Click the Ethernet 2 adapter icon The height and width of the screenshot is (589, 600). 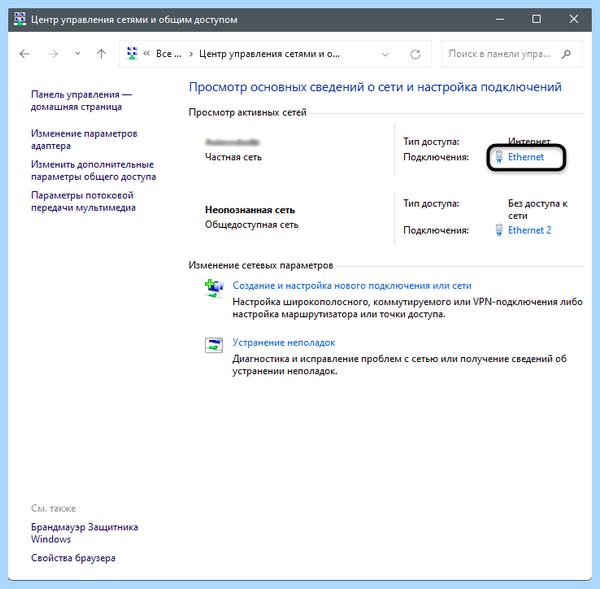499,230
